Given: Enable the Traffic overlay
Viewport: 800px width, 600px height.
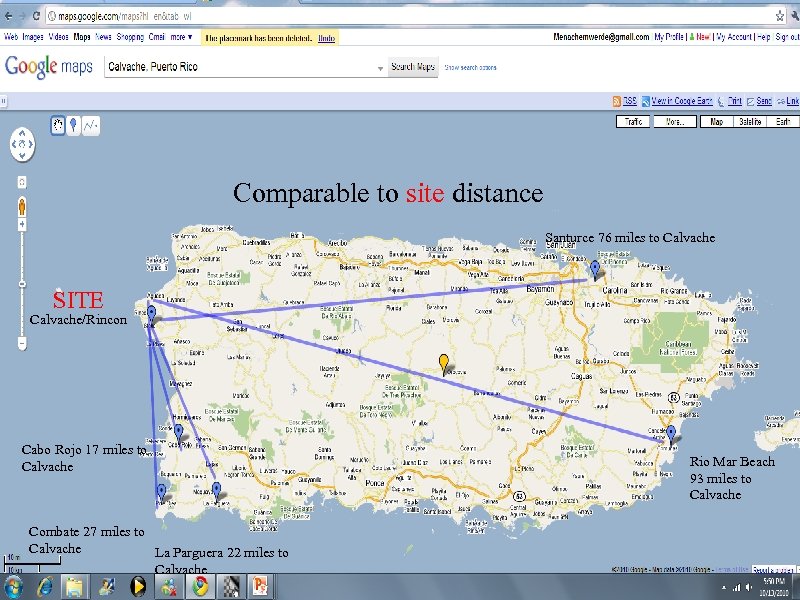Looking at the screenshot, I should [632, 121].
